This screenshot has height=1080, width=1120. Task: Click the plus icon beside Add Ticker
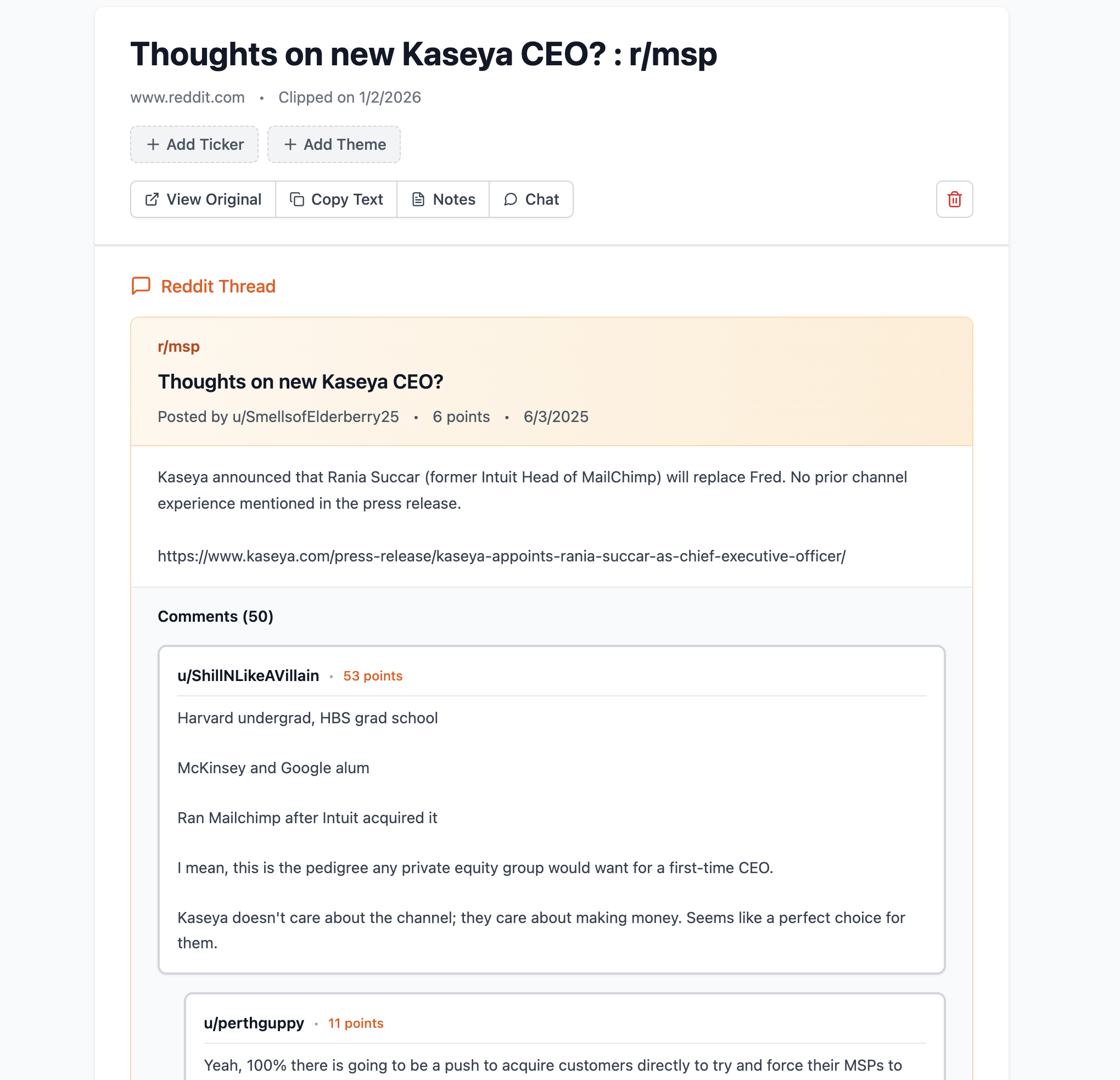pyautogui.click(x=153, y=144)
